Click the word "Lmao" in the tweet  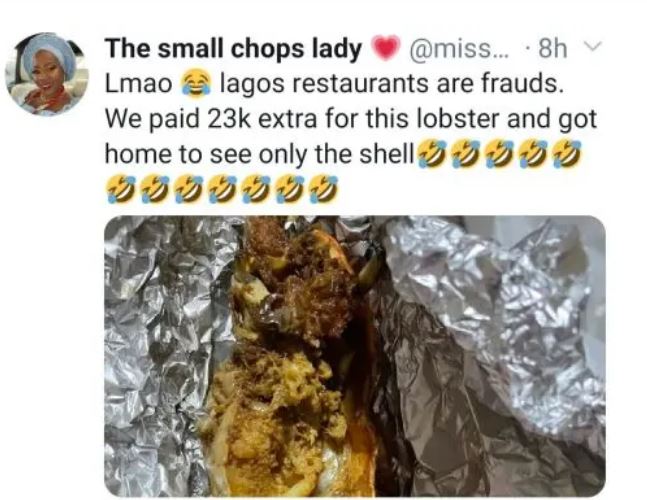(x=139, y=84)
